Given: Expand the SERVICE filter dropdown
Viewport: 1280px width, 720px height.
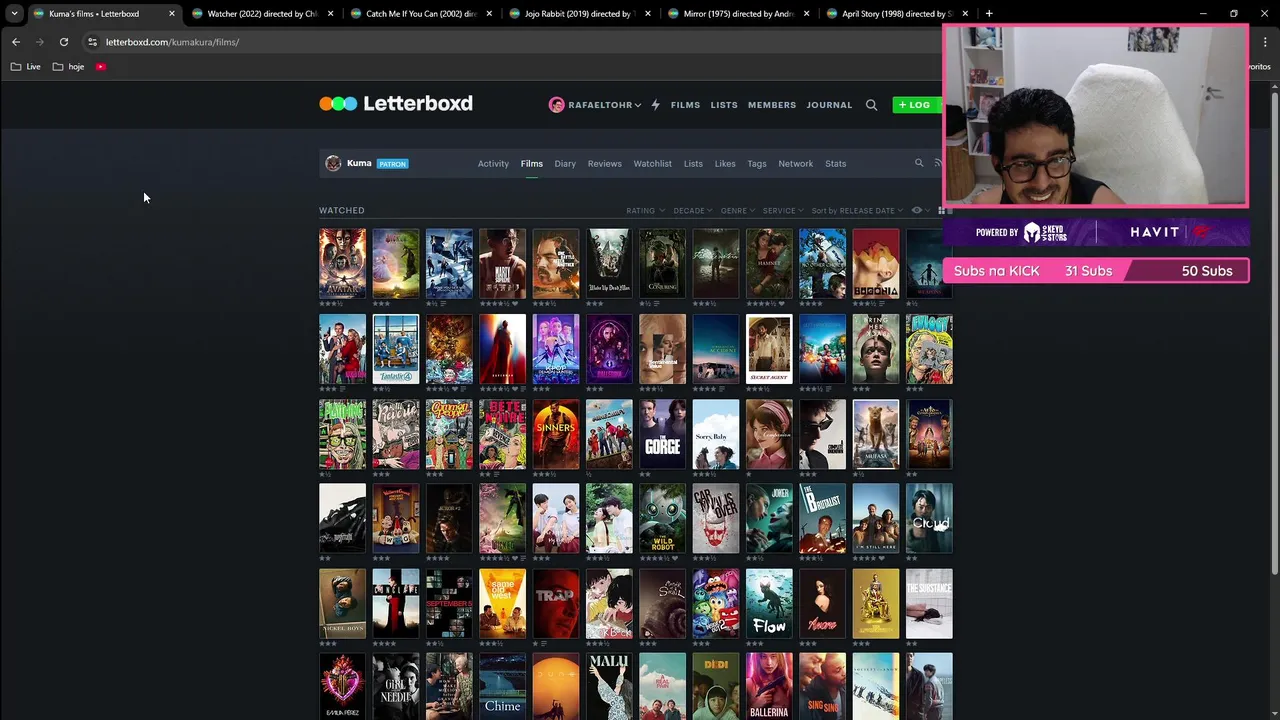Looking at the screenshot, I should (783, 211).
